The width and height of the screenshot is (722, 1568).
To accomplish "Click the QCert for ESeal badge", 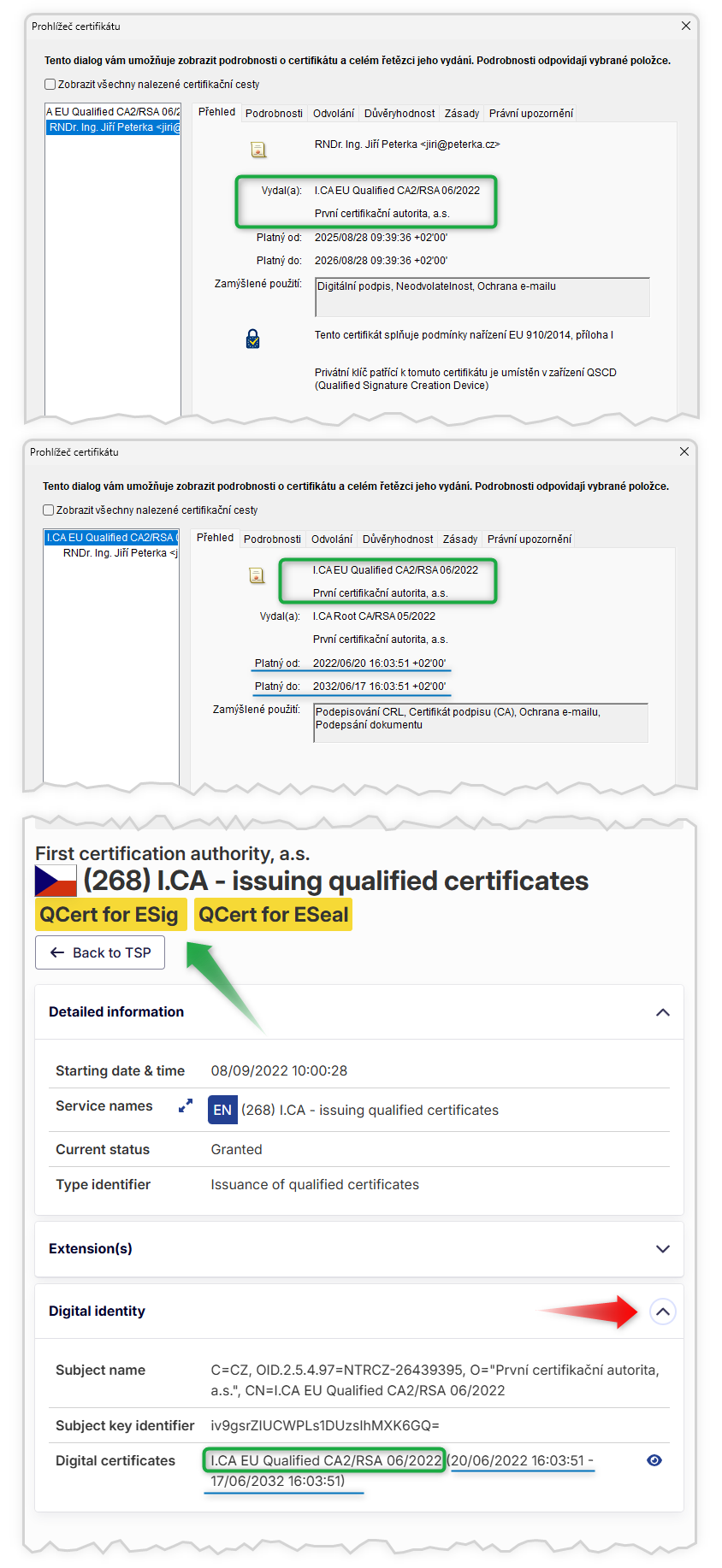I will (x=273, y=915).
